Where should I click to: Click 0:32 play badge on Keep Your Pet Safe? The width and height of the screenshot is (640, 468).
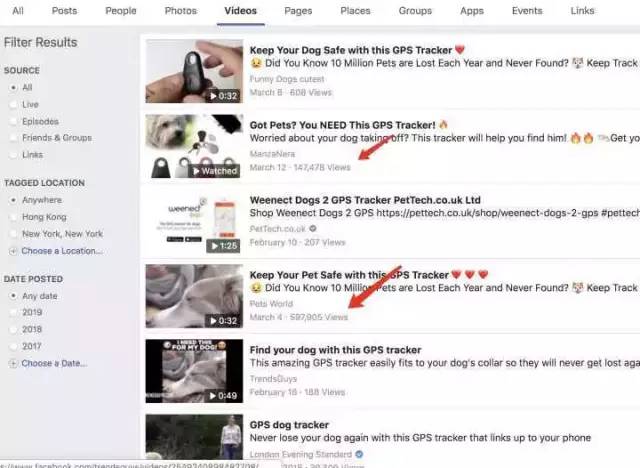pyautogui.click(x=223, y=321)
